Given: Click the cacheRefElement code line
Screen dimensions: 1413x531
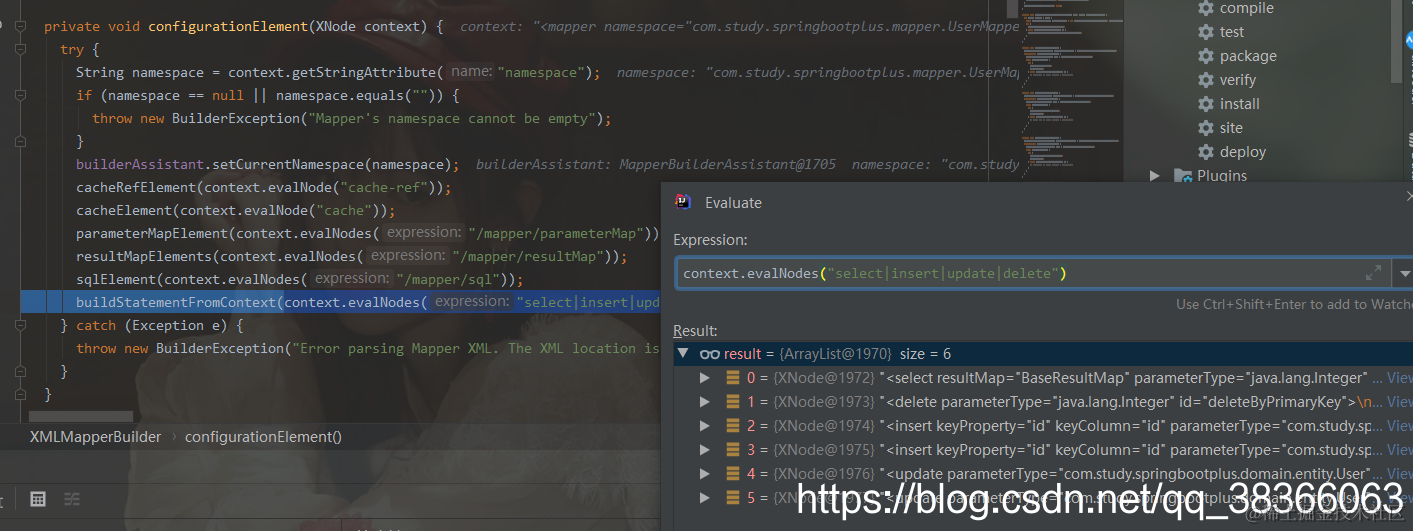Looking at the screenshot, I should pos(264,187).
